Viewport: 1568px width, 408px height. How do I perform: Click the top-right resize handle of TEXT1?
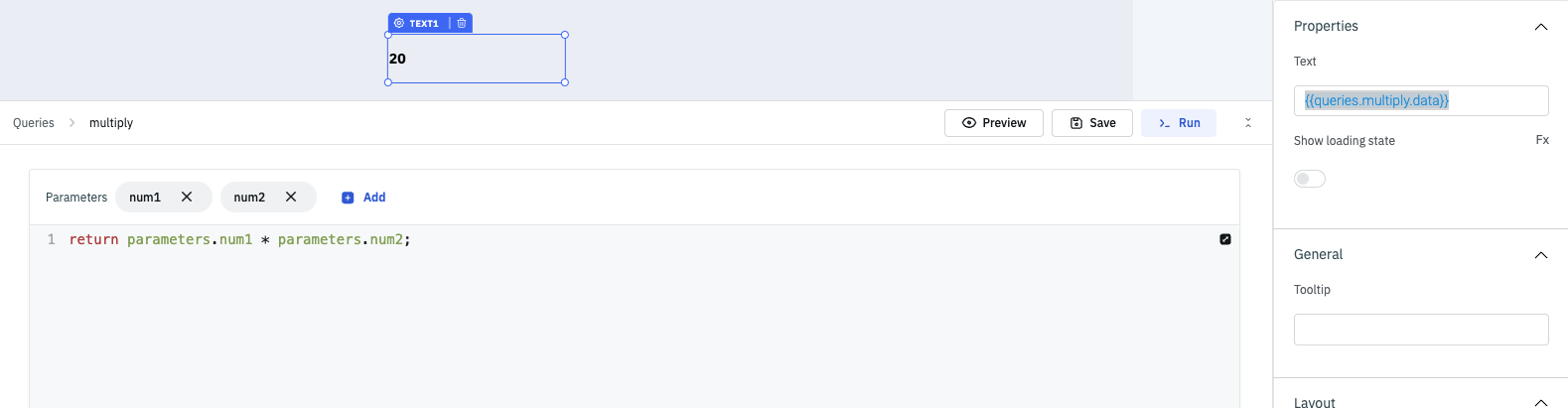pos(565,35)
